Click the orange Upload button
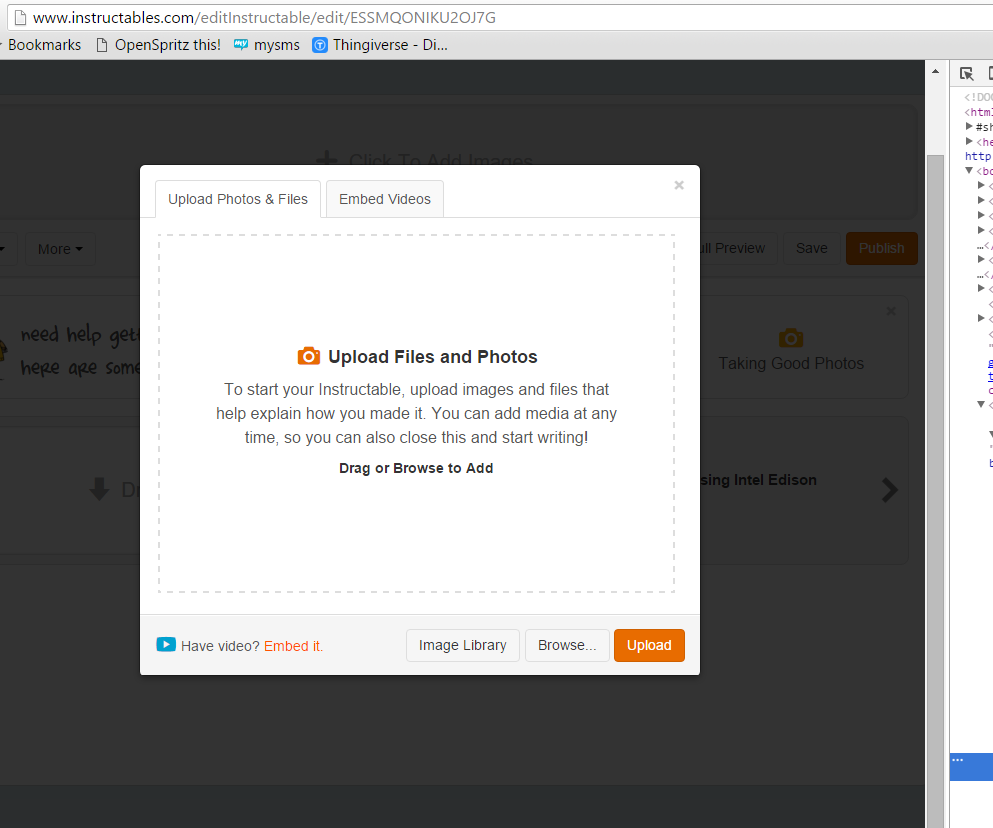Image resolution: width=993 pixels, height=828 pixels. pos(649,645)
